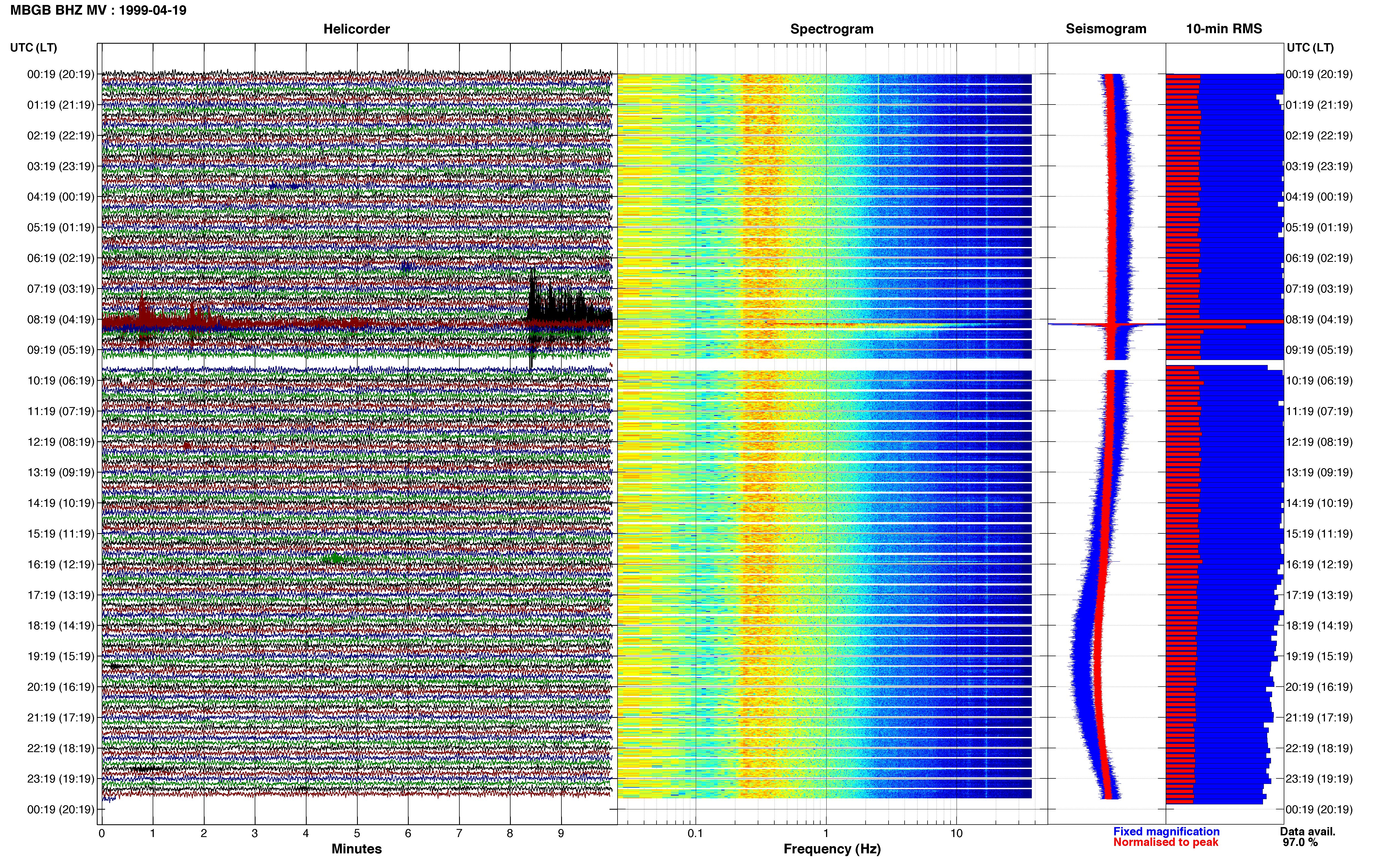The height and width of the screenshot is (868, 1388).
Task: Click helicorder time label '08:19 (04:19)'
Action: pyautogui.click(x=60, y=319)
